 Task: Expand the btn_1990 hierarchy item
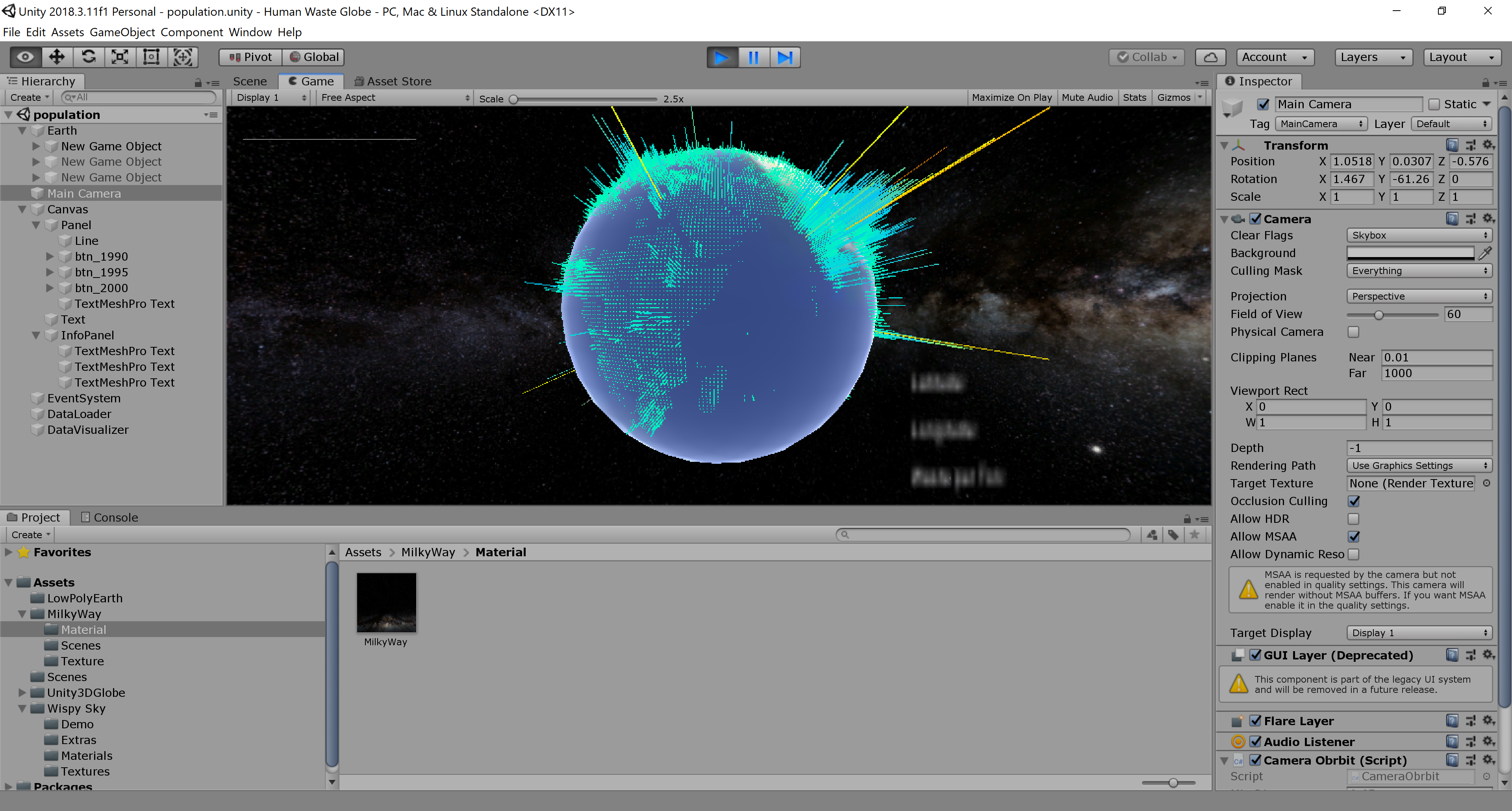(x=50, y=256)
